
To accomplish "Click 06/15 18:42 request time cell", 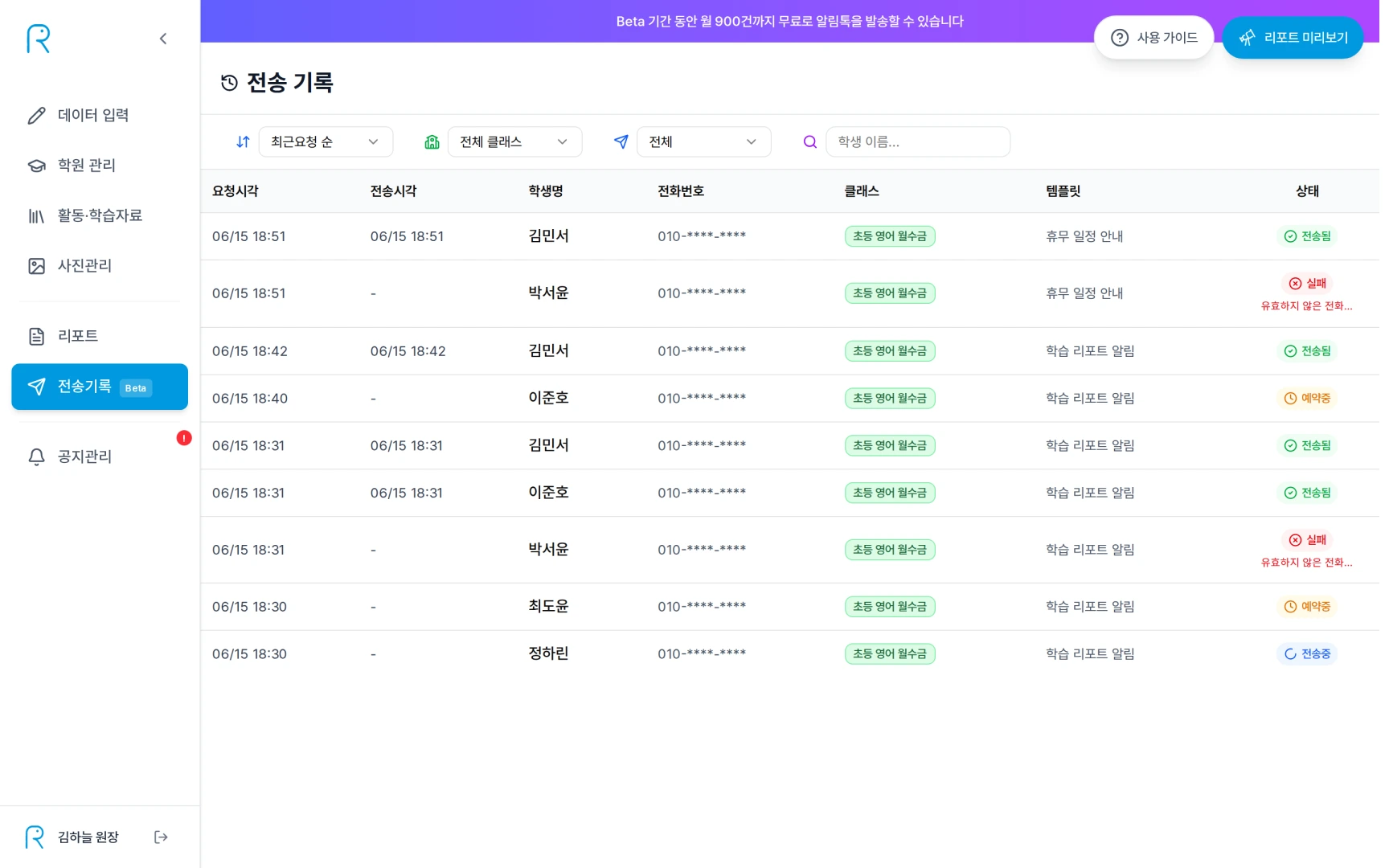I will click(250, 351).
